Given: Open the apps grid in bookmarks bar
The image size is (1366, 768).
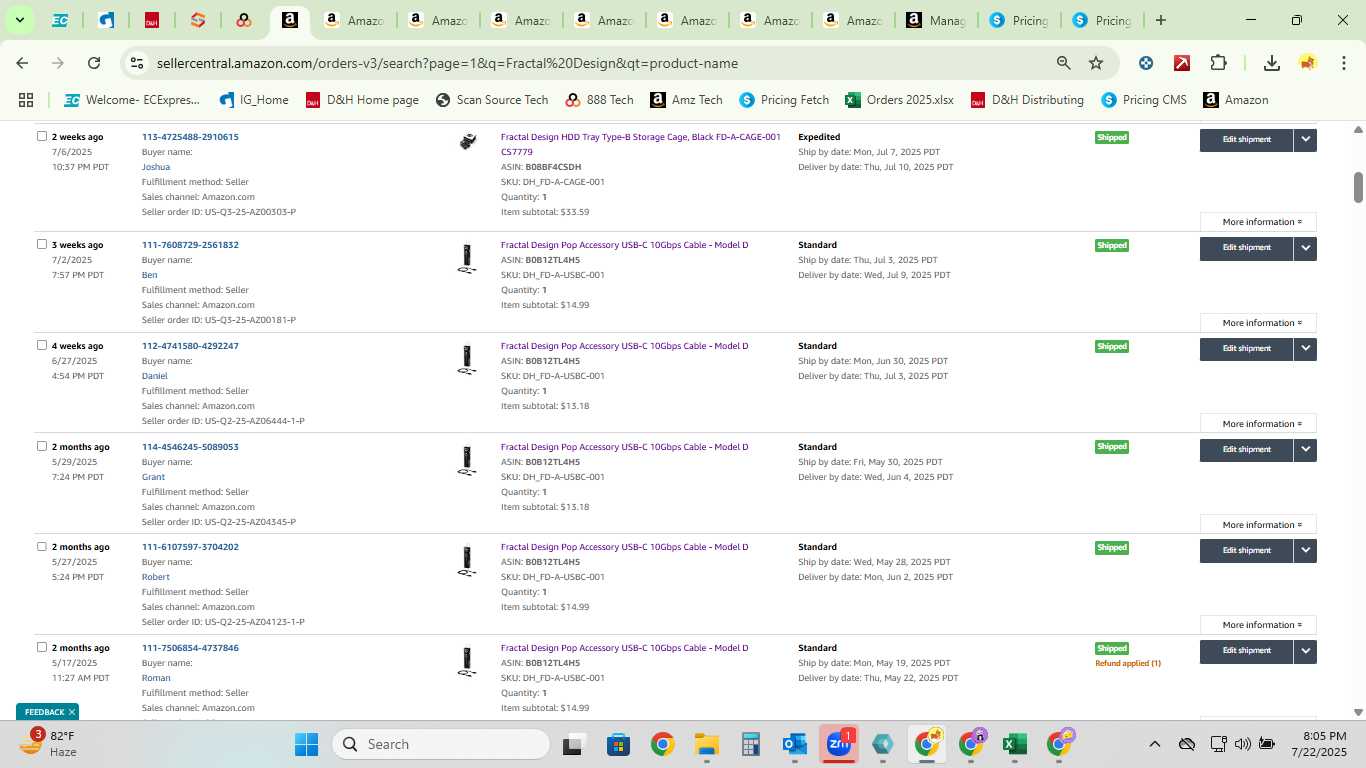Looking at the screenshot, I should [26, 100].
